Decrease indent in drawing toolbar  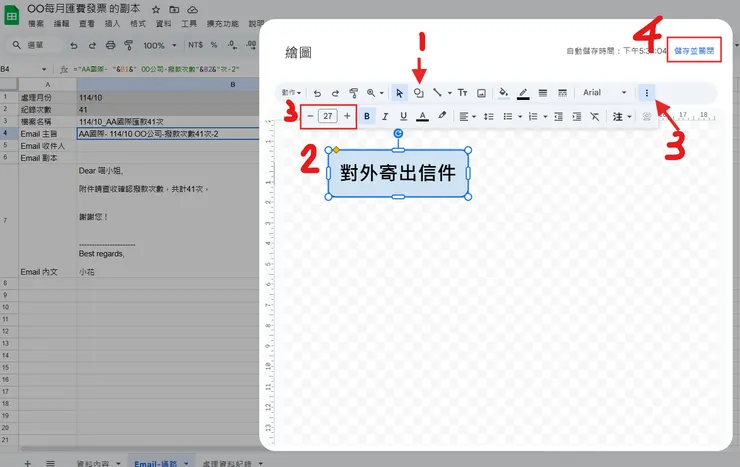(558, 117)
